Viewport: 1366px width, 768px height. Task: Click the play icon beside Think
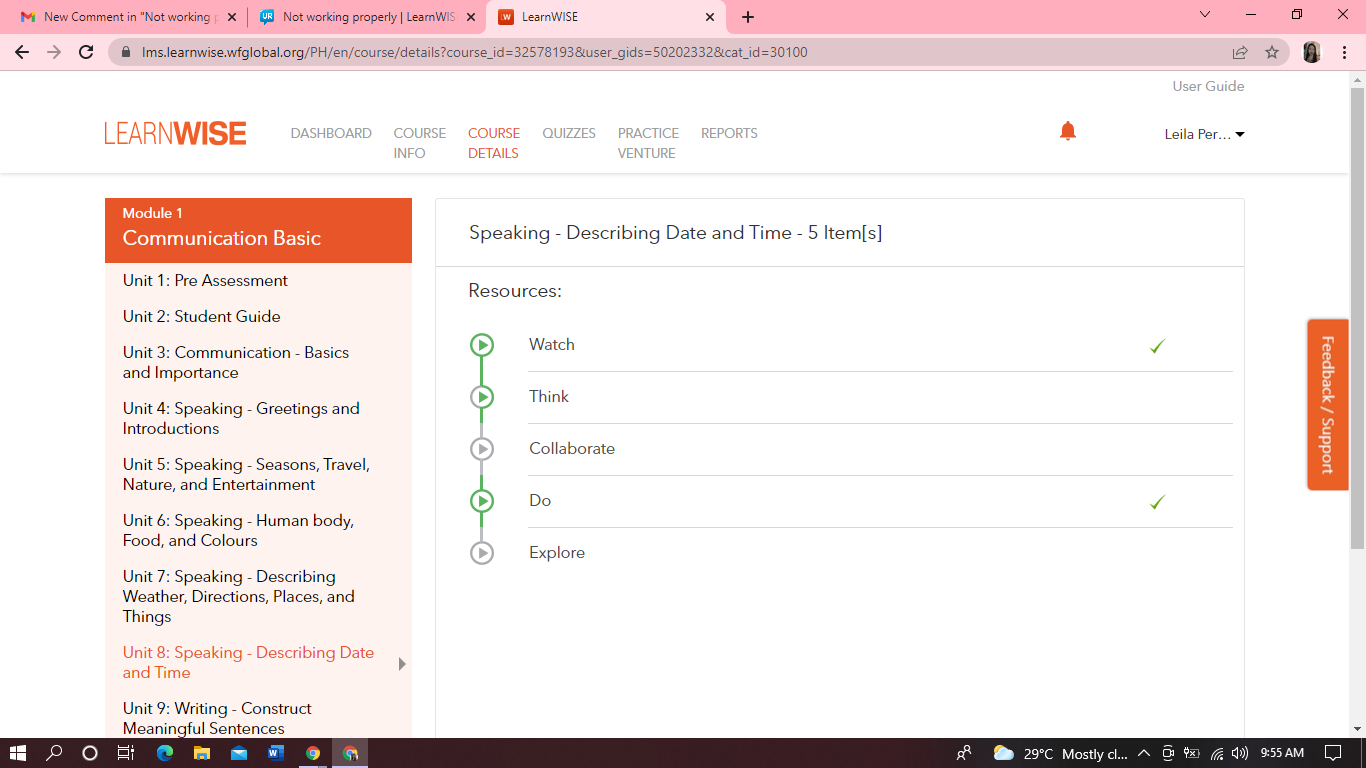[482, 397]
